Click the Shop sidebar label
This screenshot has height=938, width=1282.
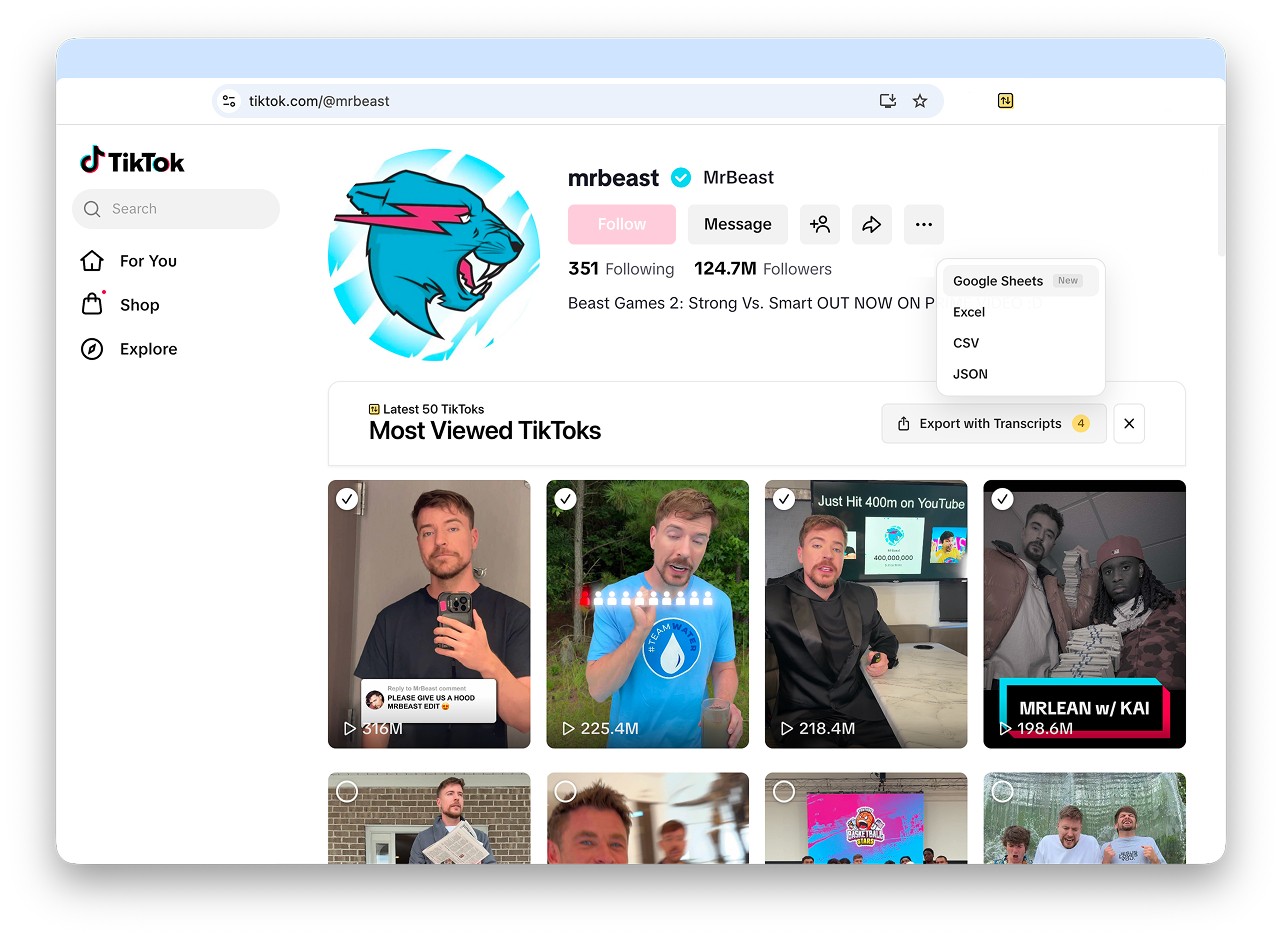click(x=140, y=305)
